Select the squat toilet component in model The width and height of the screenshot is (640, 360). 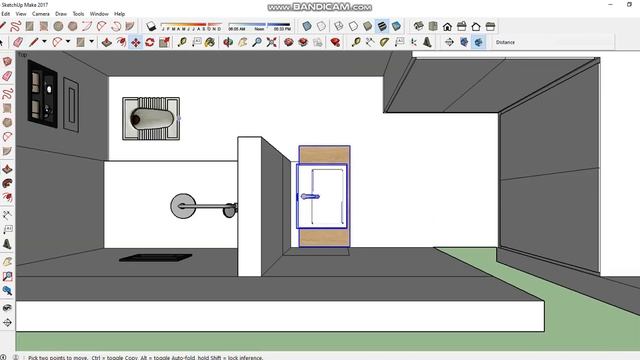pos(151,119)
